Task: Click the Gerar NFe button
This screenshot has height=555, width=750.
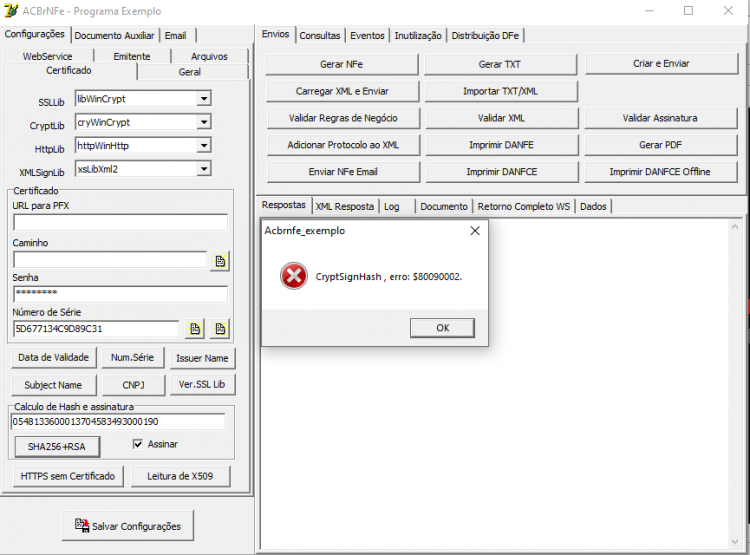Action: pyautogui.click(x=342, y=64)
